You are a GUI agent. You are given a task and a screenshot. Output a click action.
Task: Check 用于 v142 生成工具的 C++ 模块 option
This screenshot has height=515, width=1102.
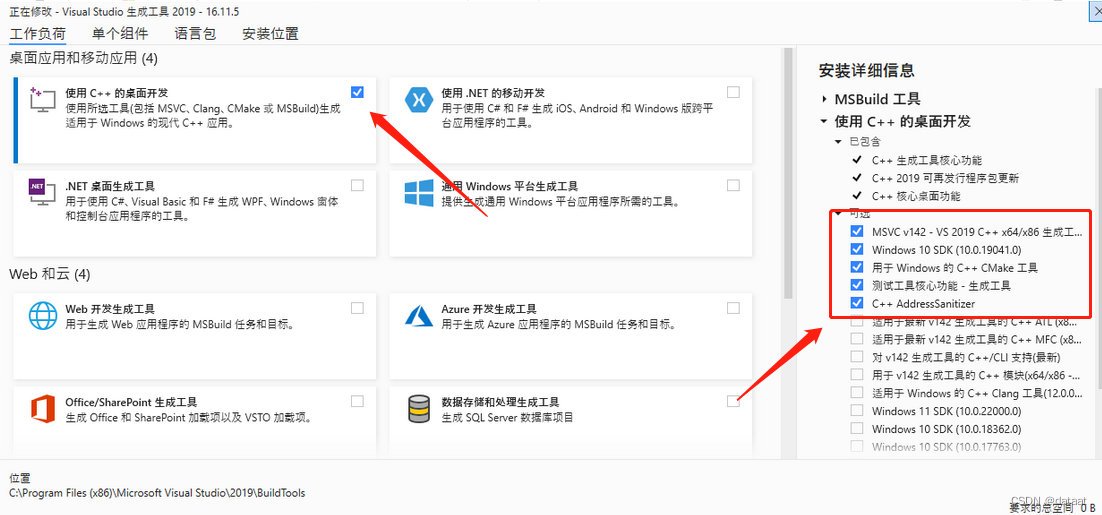[857, 374]
